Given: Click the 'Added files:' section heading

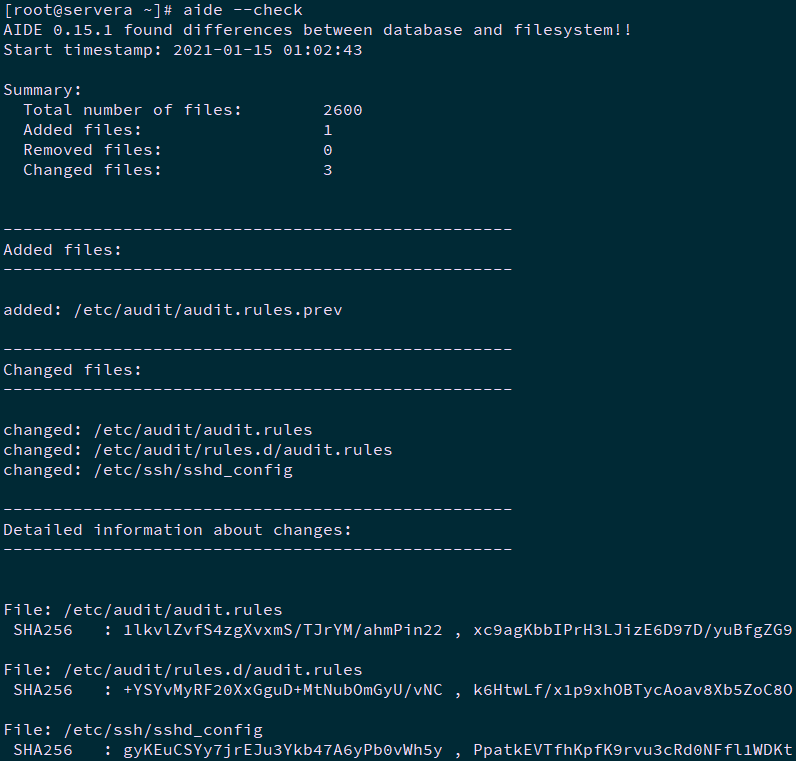Looking at the screenshot, I should (x=62, y=250).
